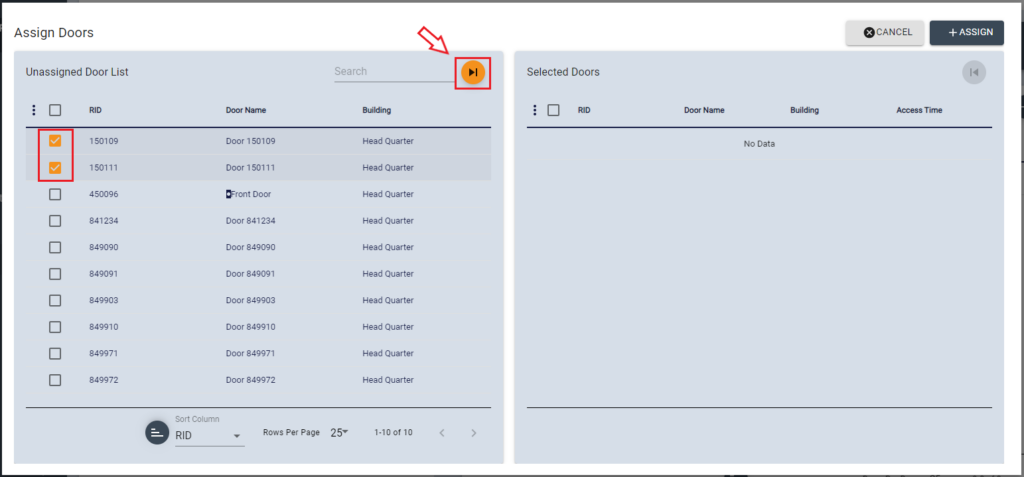
Task: Click the grayed move-back arrow in Selected Doors
Action: [973, 72]
